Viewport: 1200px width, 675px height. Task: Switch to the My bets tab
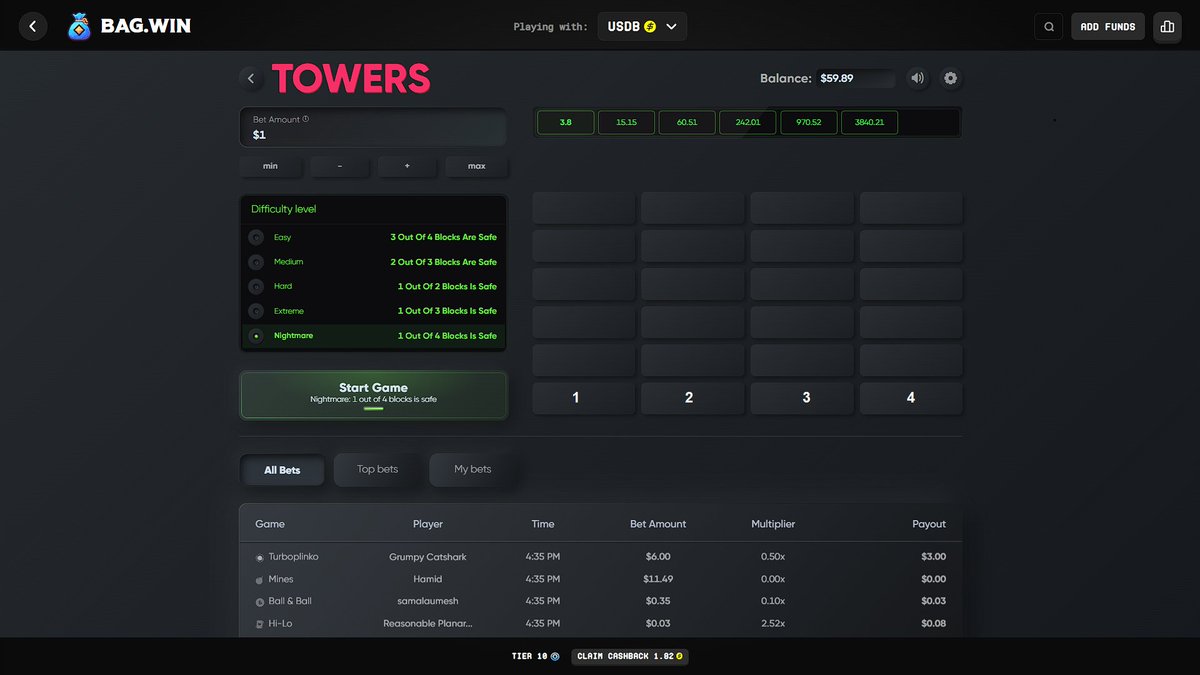[x=471, y=469]
